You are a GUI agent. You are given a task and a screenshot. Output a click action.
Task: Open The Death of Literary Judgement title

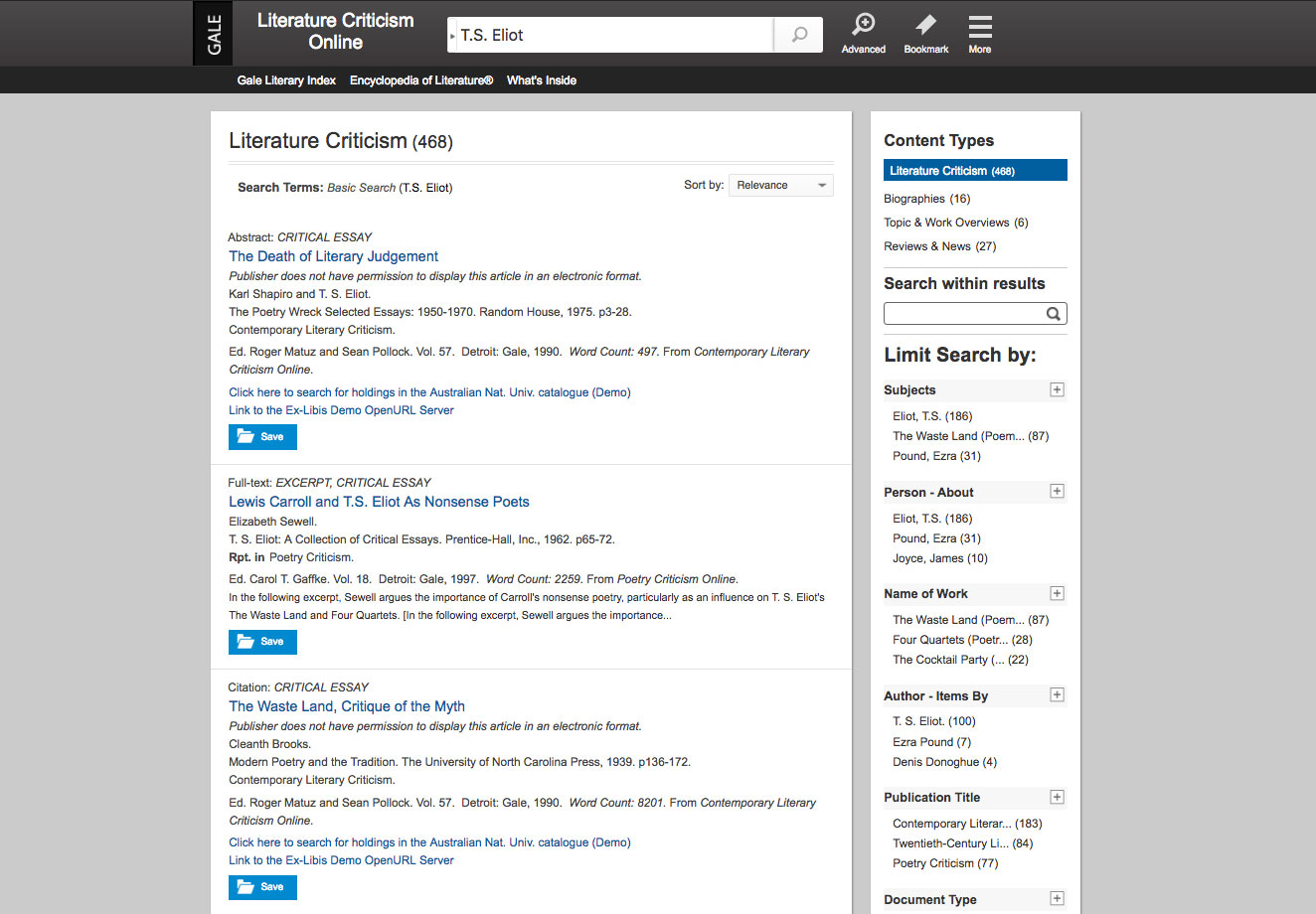pyautogui.click(x=333, y=256)
